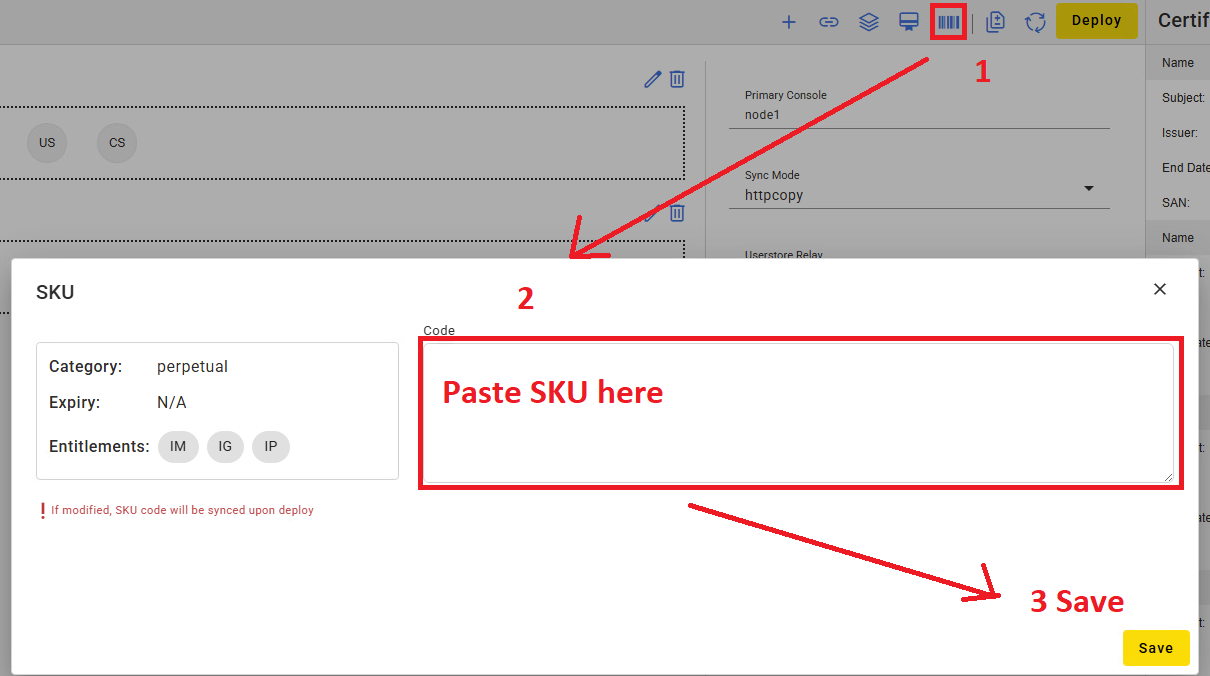Click the End Date label in certificate panel
The height and width of the screenshot is (676, 1210).
click(1186, 168)
